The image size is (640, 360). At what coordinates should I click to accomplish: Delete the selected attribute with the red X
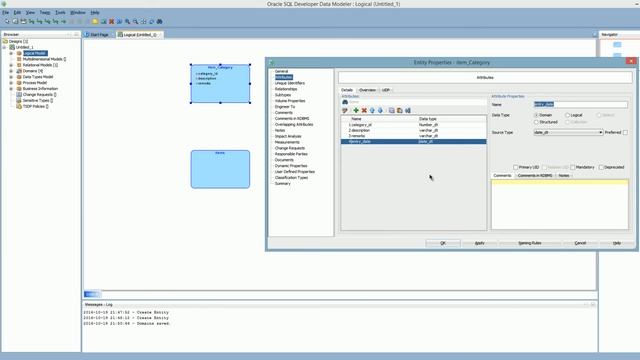[x=364, y=111]
